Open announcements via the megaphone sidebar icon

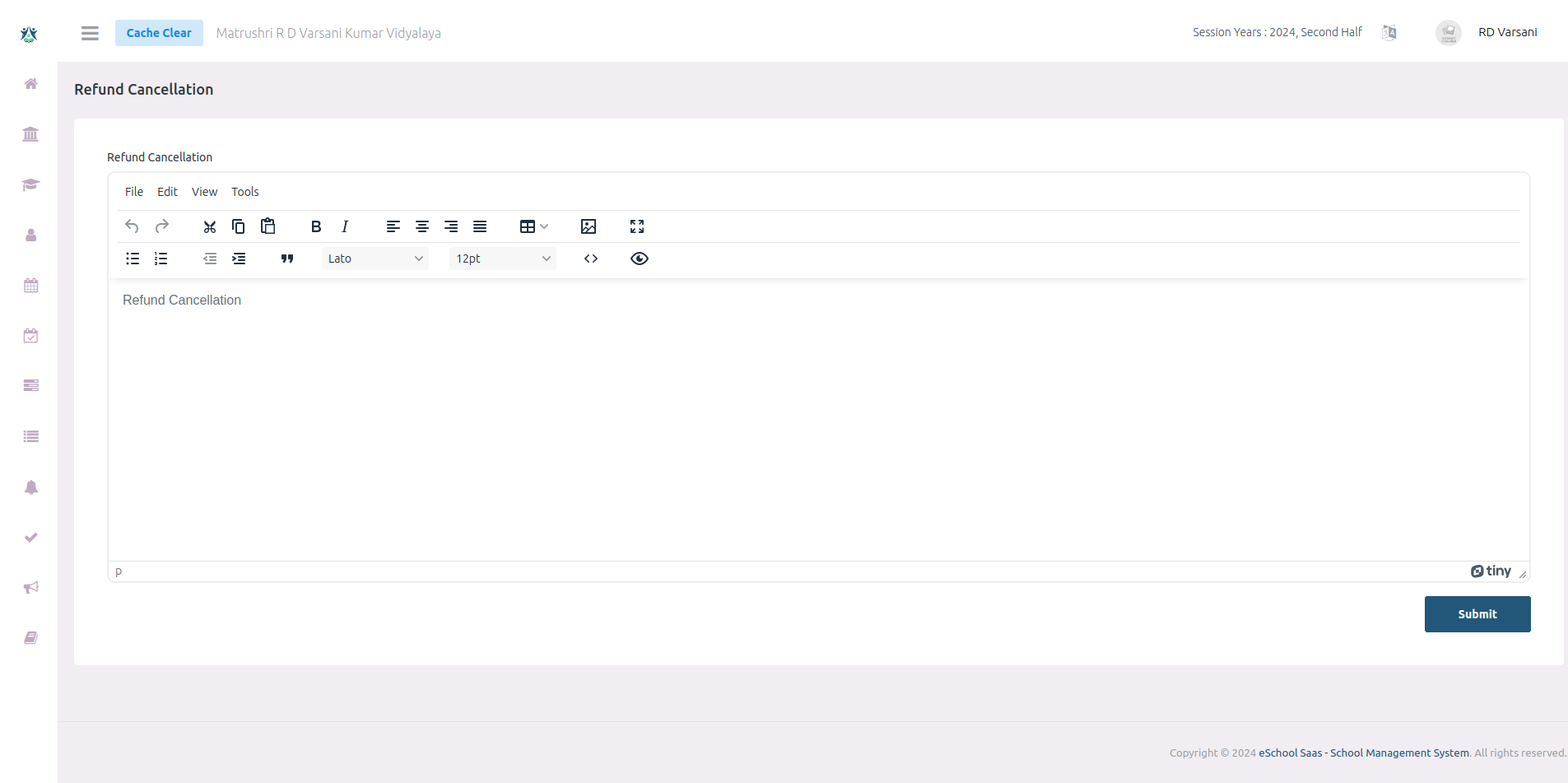click(30, 587)
